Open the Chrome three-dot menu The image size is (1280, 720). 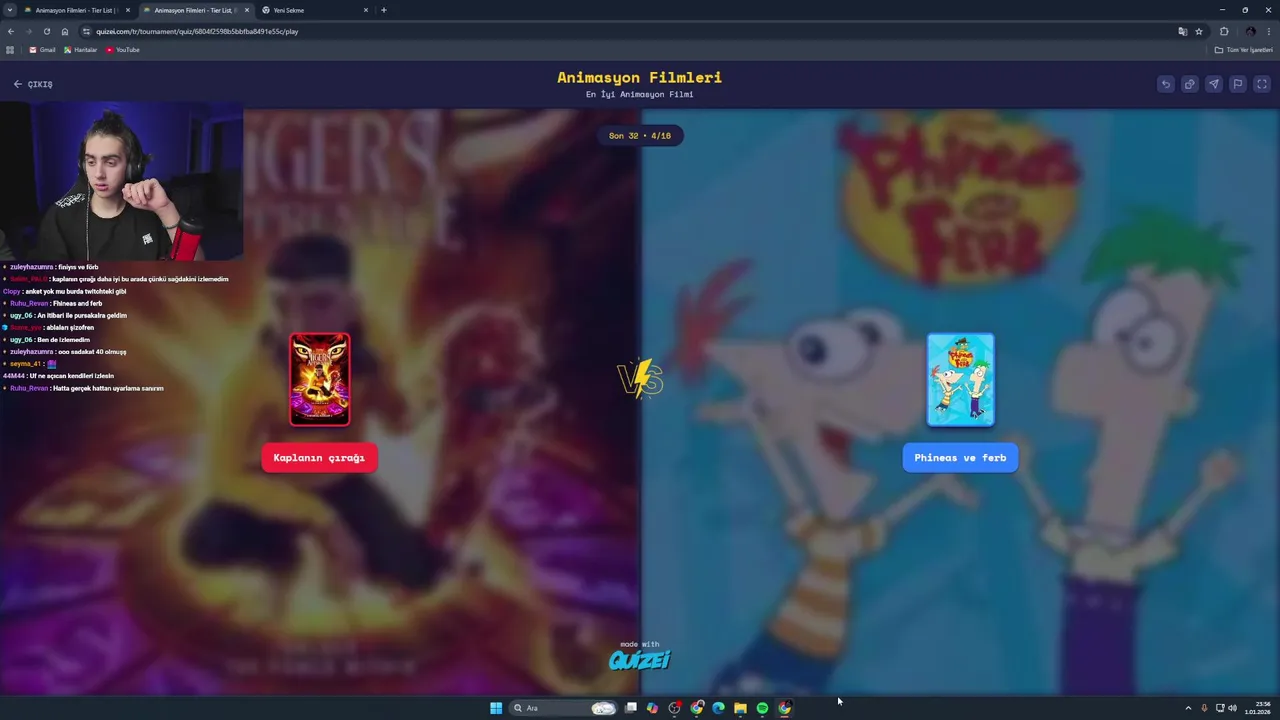coord(1268,31)
